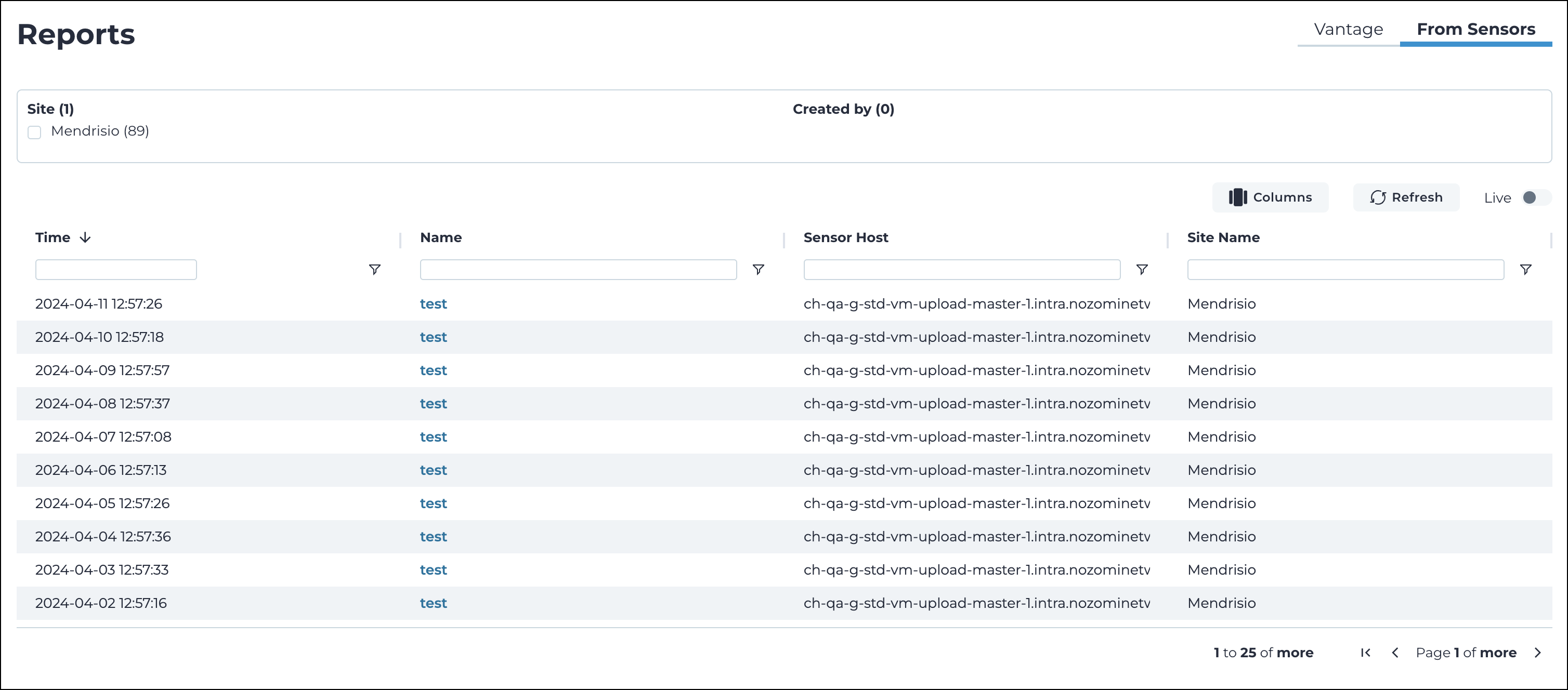Sort by Site Name column header

pyautogui.click(x=1223, y=237)
